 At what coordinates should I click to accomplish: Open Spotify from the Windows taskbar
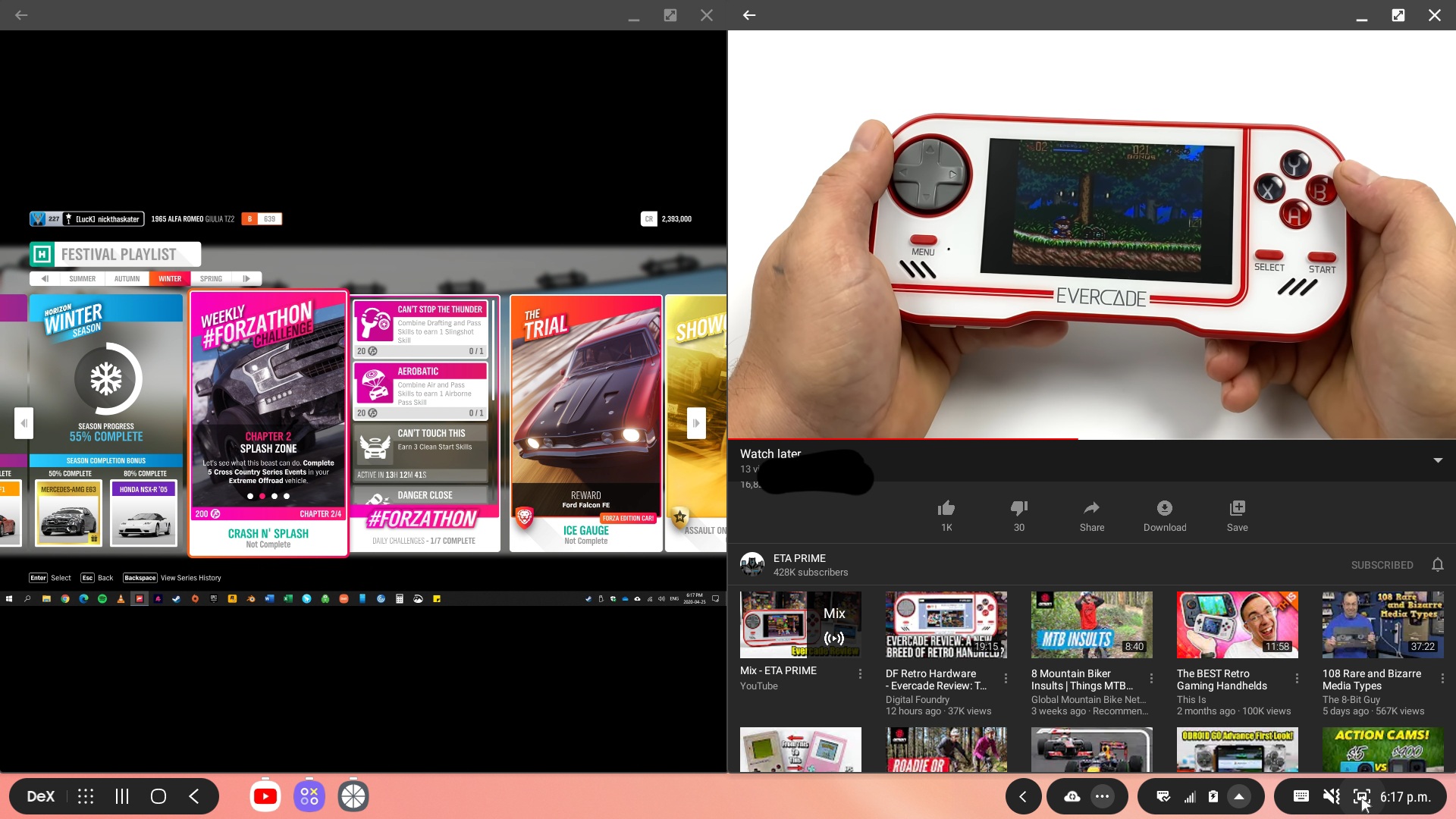pyautogui.click(x=102, y=598)
